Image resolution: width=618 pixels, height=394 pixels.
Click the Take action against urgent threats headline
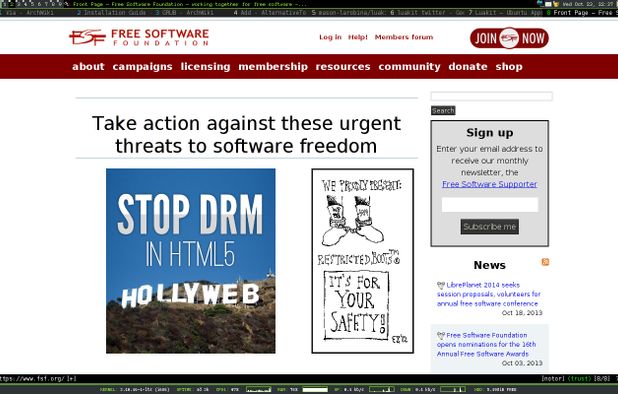coord(246,135)
